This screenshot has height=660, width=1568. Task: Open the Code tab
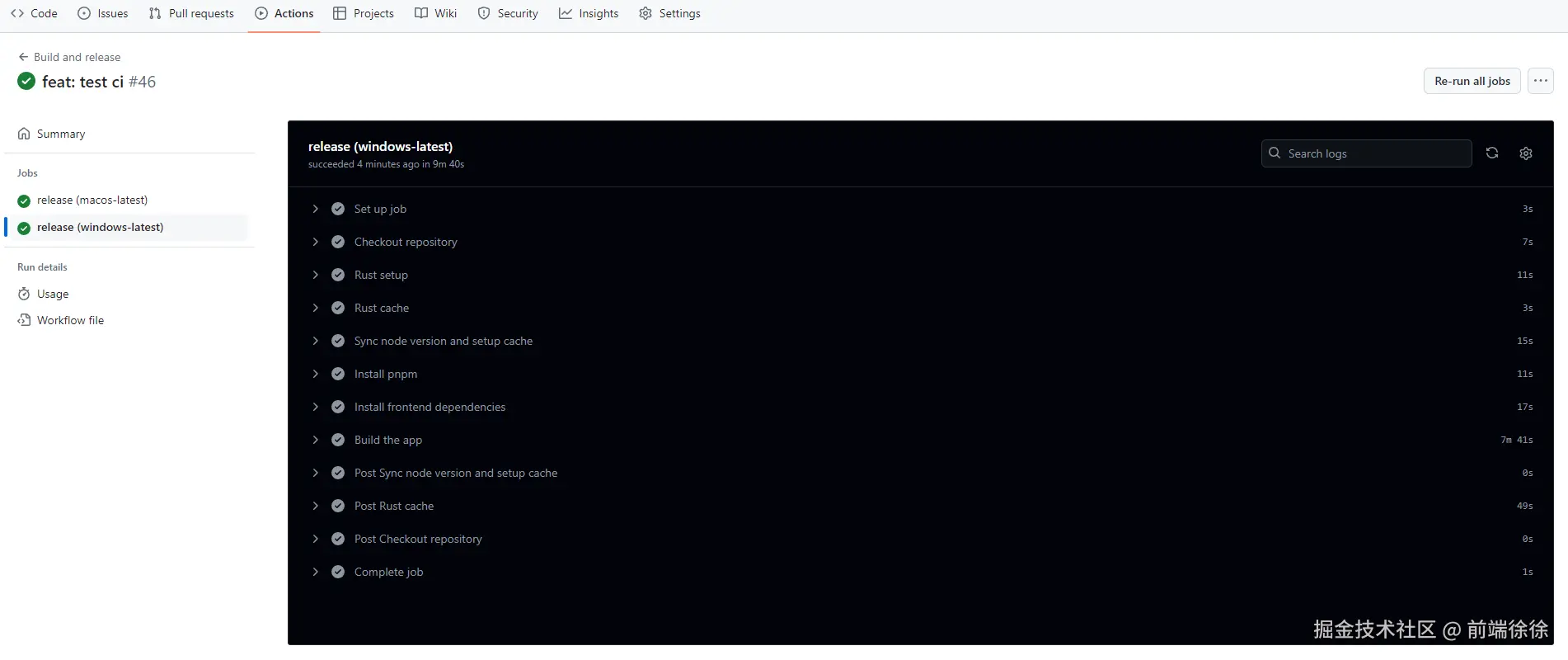point(34,13)
